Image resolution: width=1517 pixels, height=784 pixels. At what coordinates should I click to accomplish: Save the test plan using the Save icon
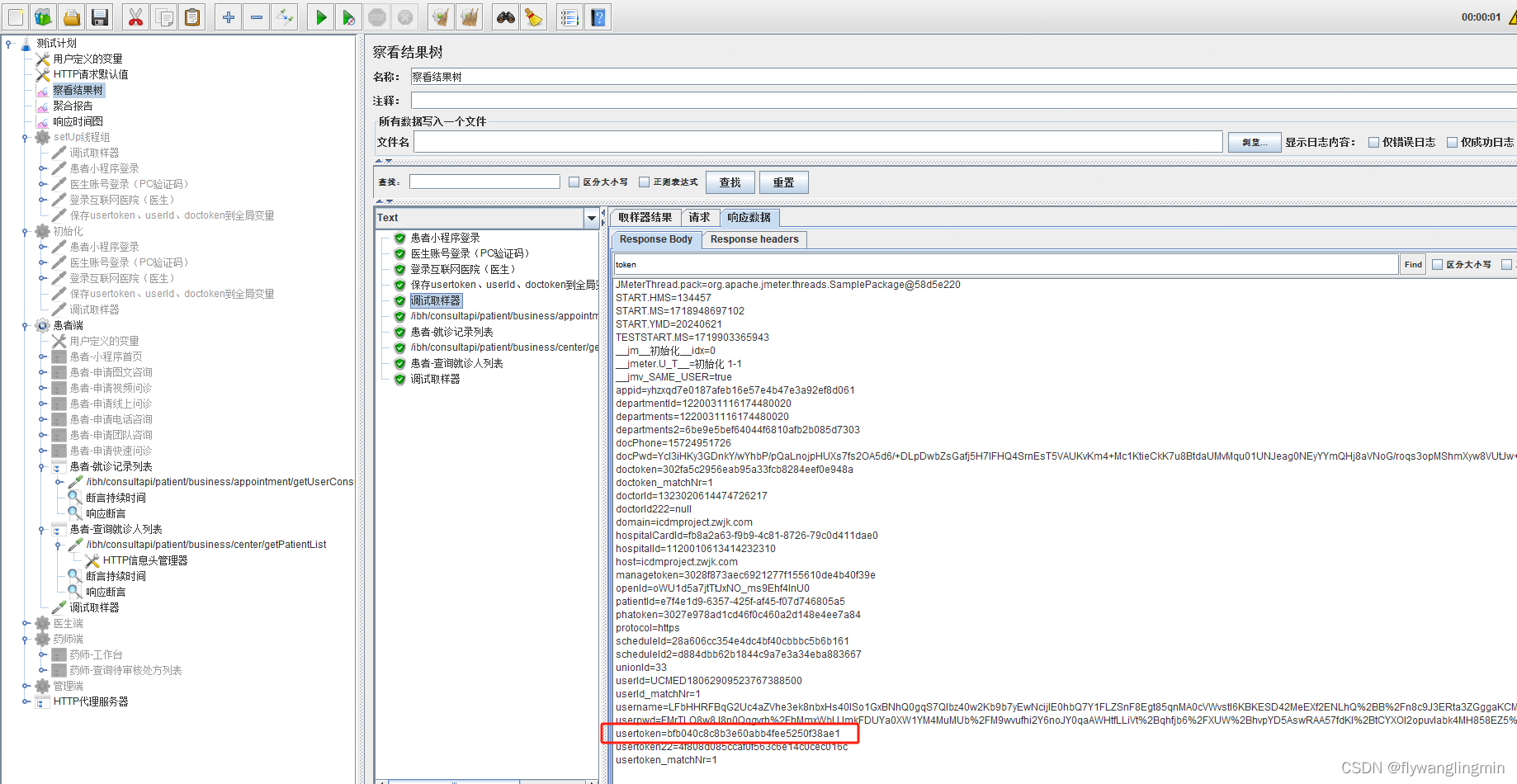point(99,17)
